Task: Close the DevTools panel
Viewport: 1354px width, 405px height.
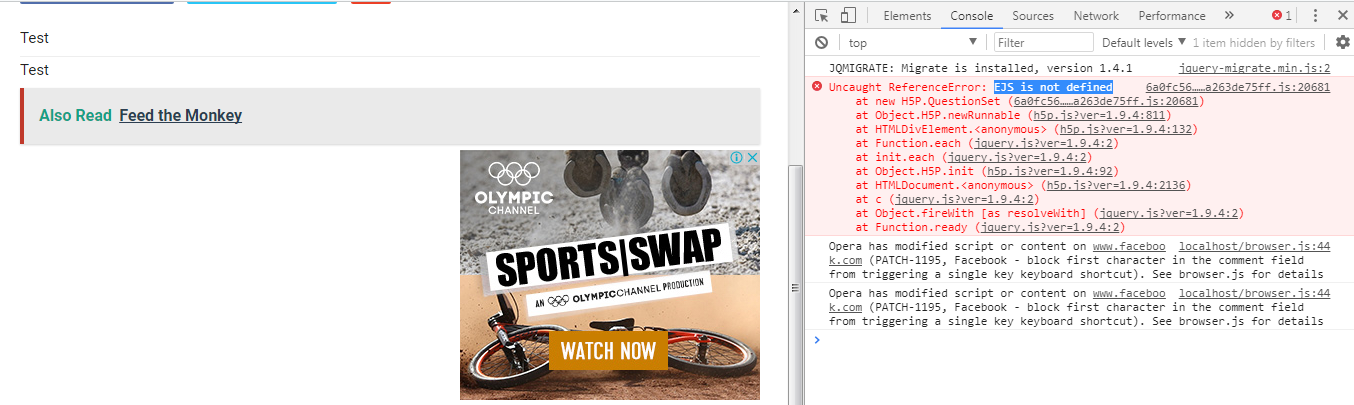Action: (1342, 15)
